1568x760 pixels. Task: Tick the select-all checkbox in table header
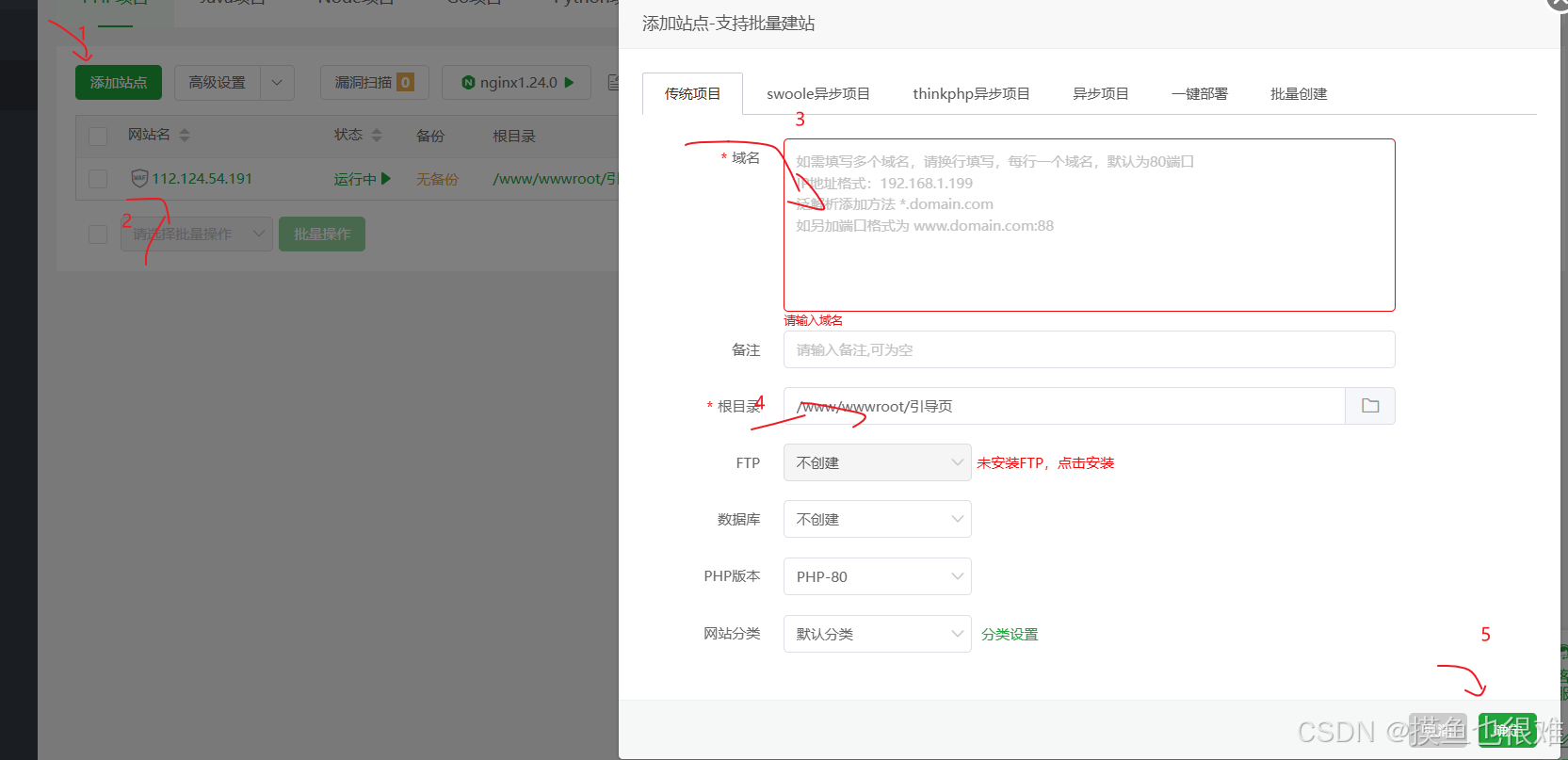[98, 136]
